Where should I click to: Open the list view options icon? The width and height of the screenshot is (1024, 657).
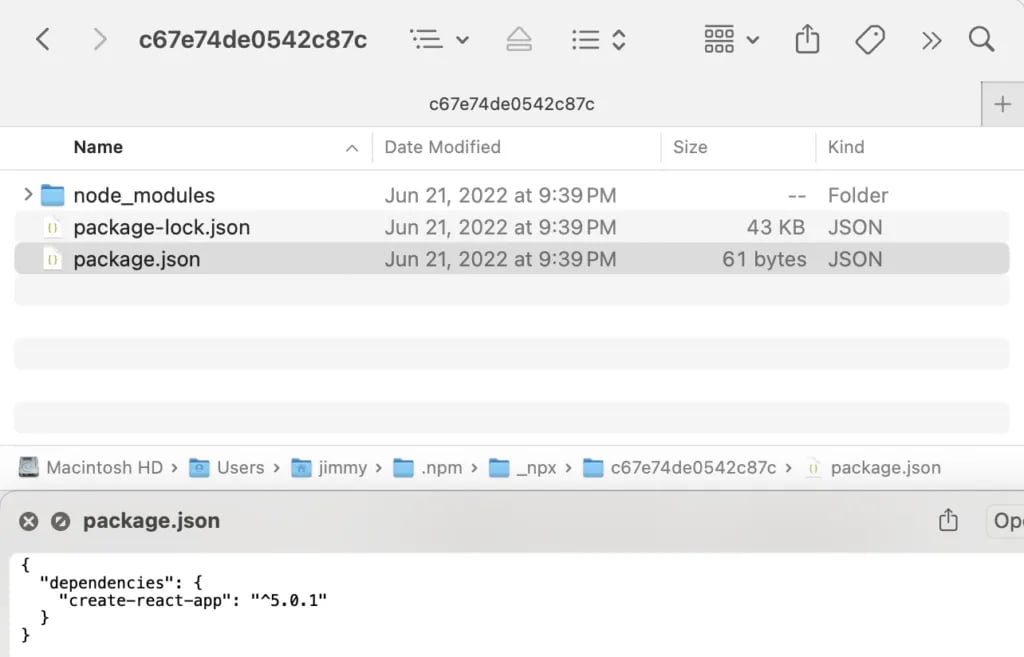pos(426,39)
